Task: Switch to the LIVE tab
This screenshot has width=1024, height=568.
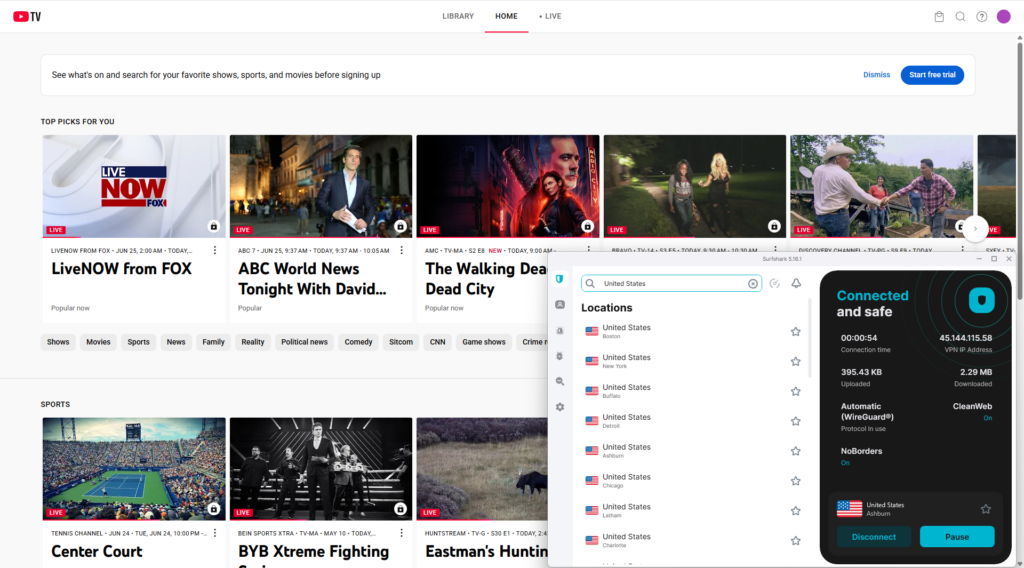Action: coord(550,16)
